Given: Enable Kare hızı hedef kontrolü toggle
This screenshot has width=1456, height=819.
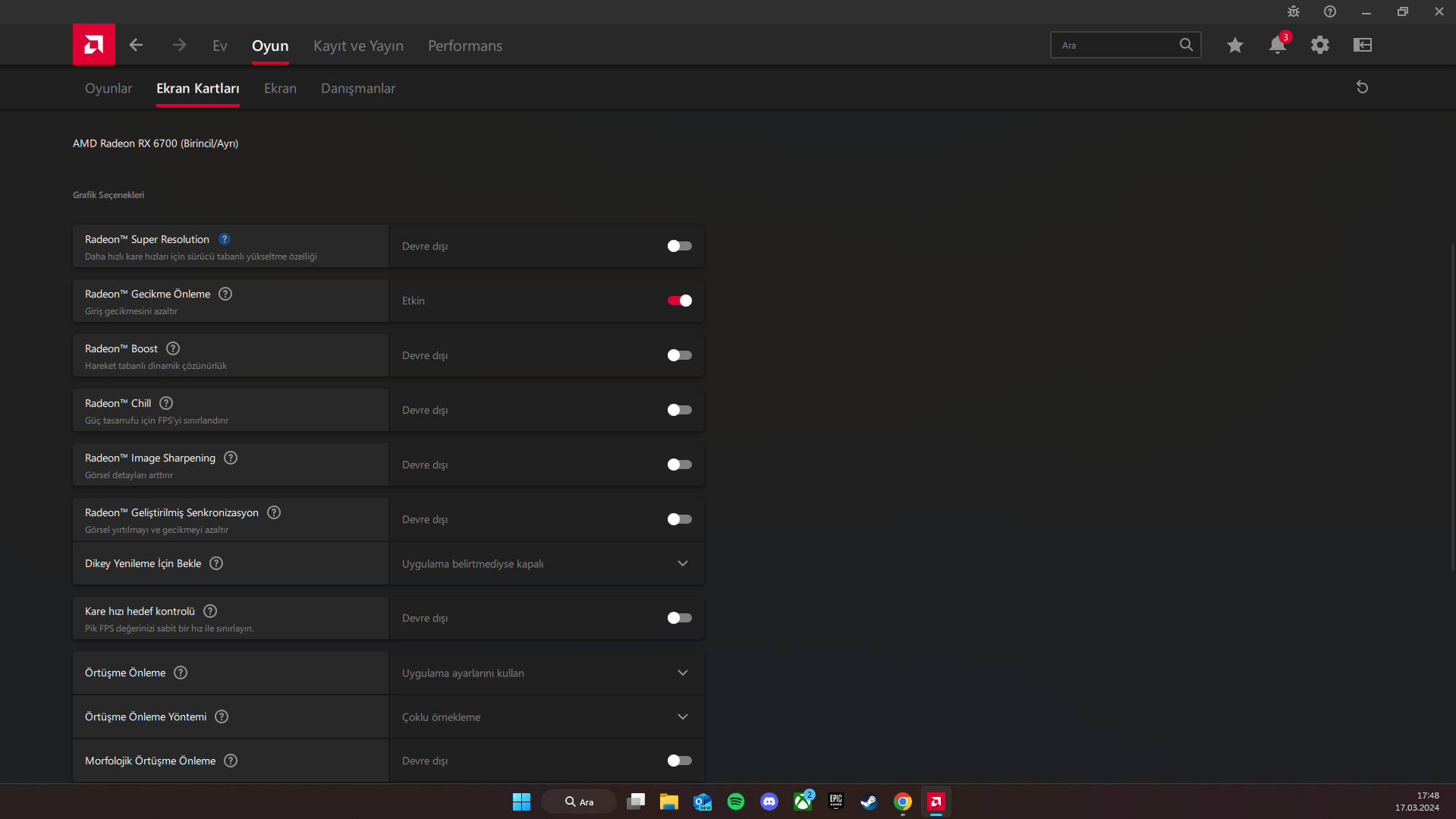Looking at the screenshot, I should click(680, 618).
